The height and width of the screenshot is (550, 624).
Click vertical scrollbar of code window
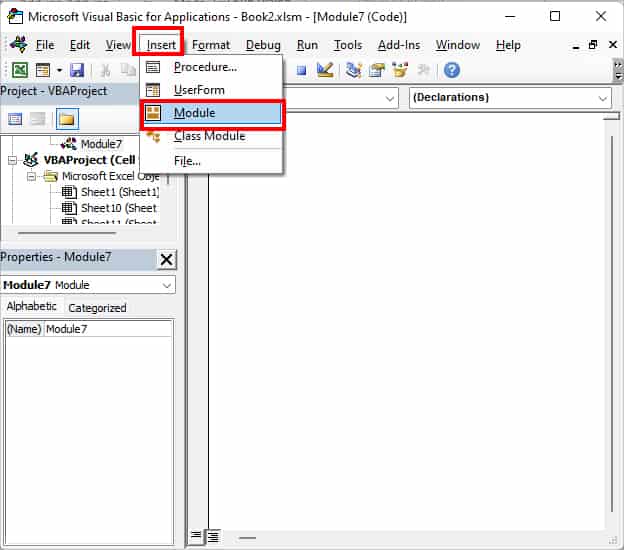pos(612,323)
